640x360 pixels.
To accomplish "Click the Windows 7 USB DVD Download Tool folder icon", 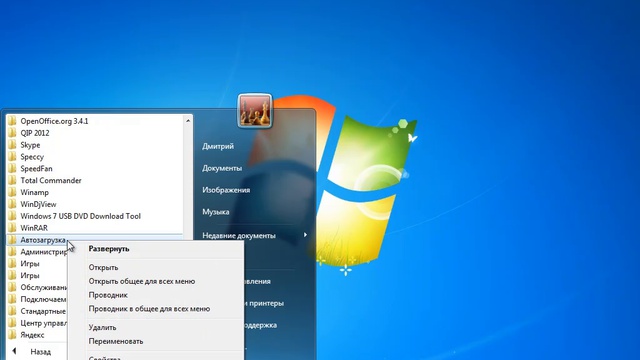I will pos(12,216).
